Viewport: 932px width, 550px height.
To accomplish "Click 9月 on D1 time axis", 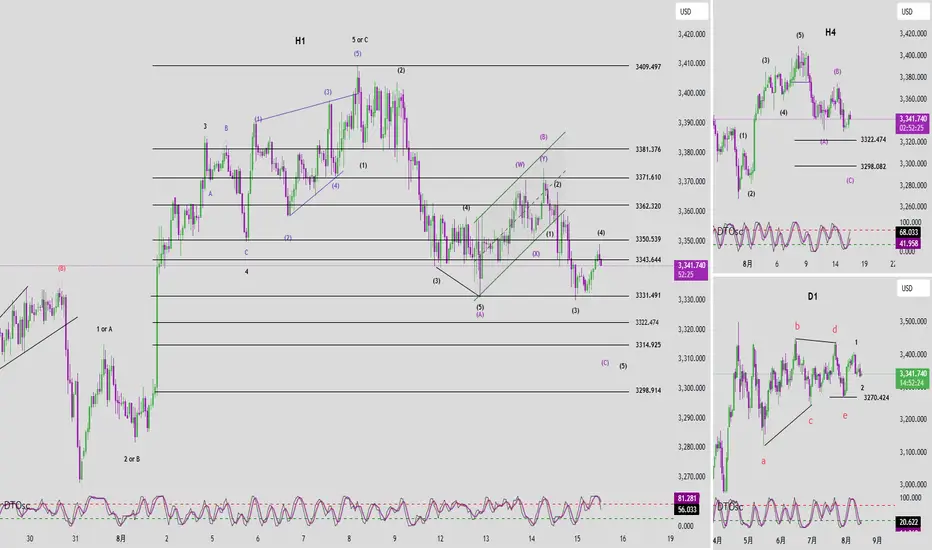I will tap(877, 540).
